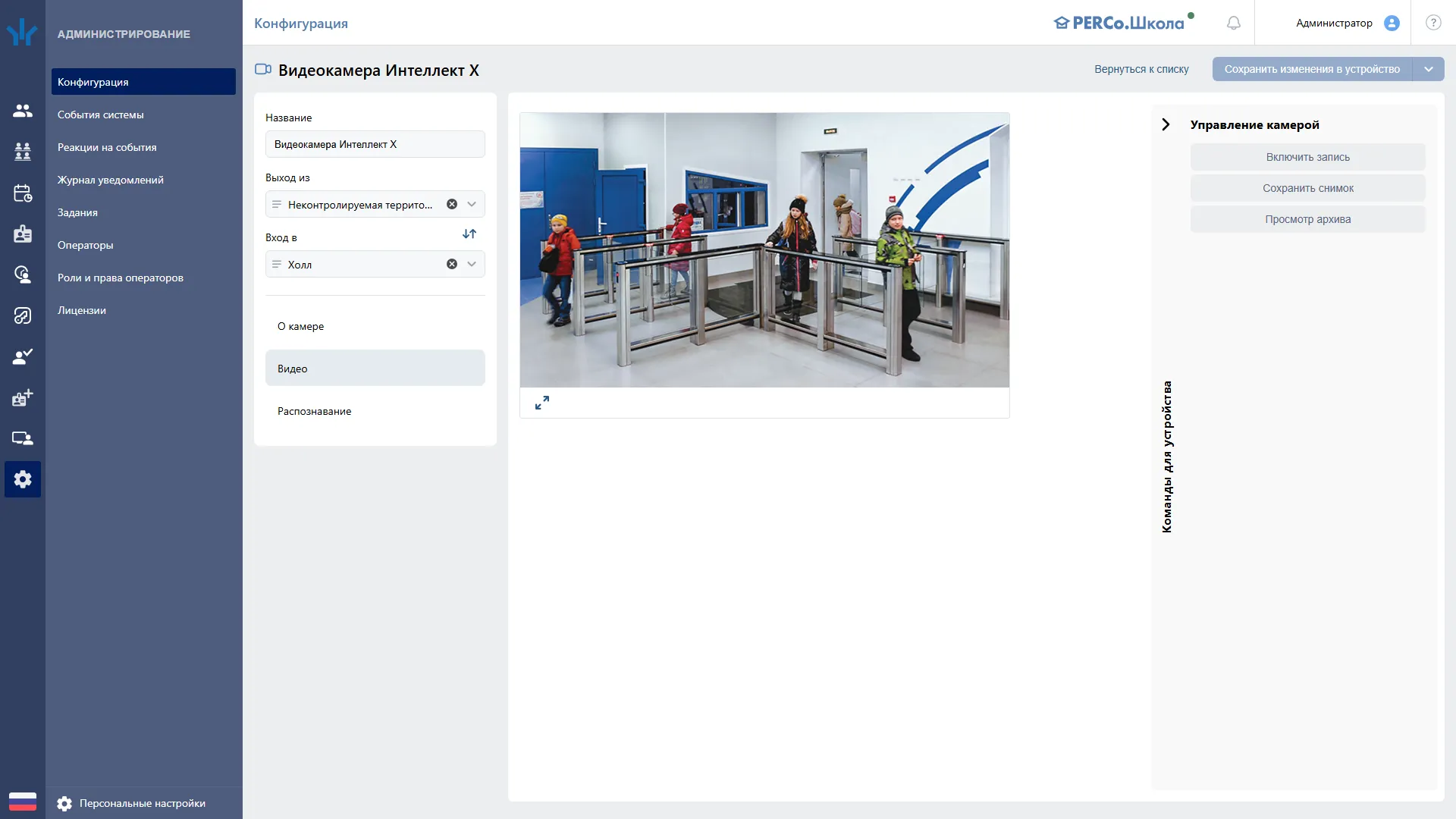Open the monitor with user icon
The image size is (1456, 819).
tap(23, 438)
